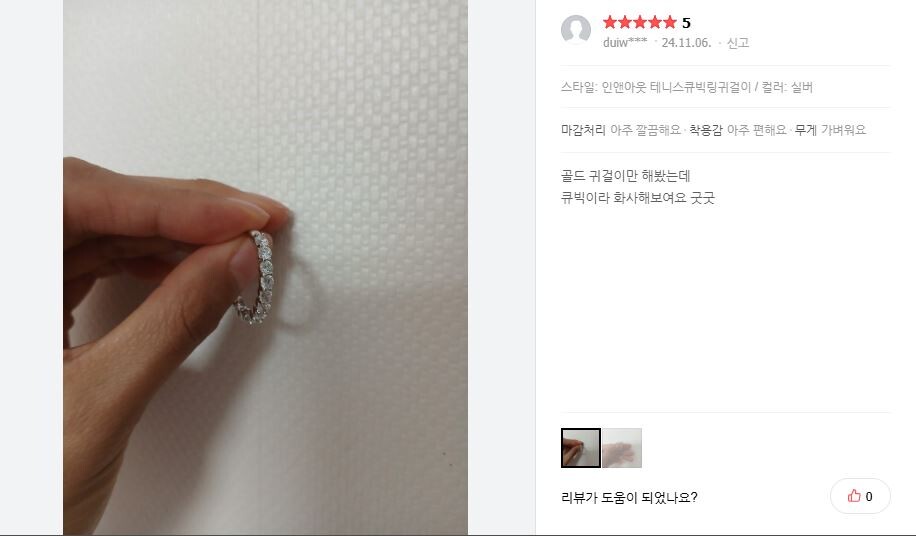Select the first review photo thumbnail

point(581,448)
